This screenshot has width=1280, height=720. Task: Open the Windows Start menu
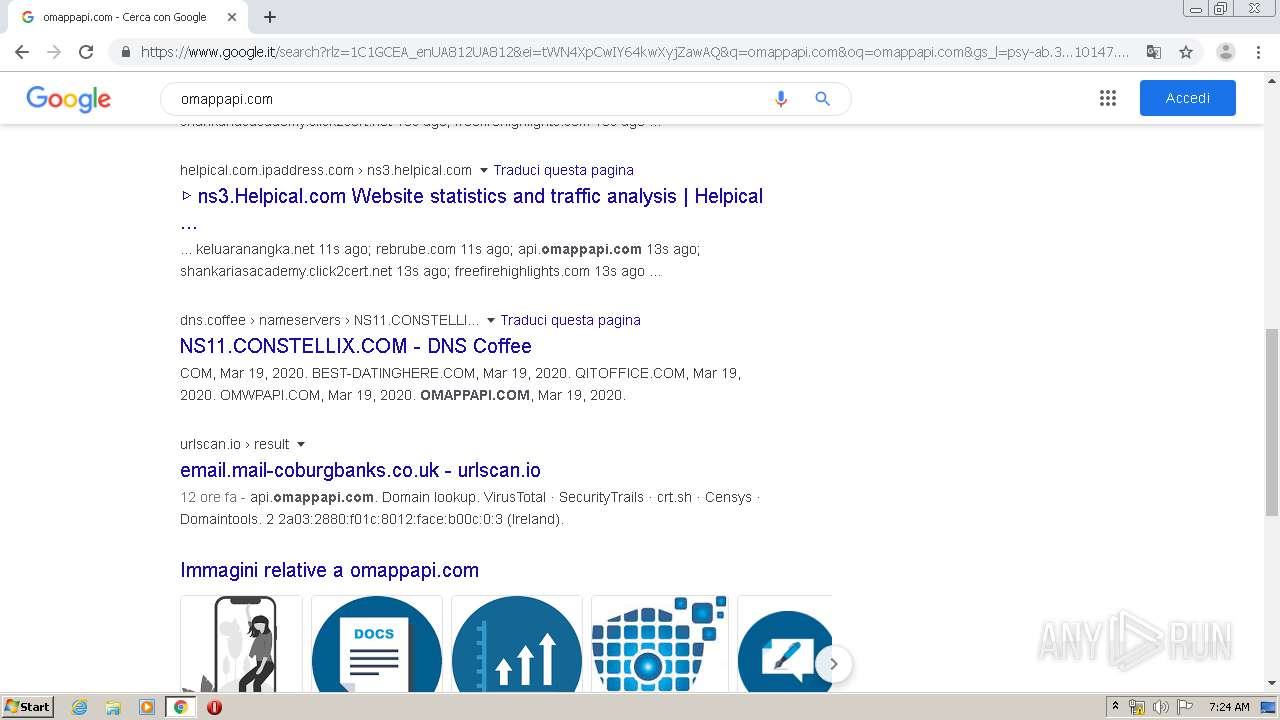pyautogui.click(x=27, y=706)
